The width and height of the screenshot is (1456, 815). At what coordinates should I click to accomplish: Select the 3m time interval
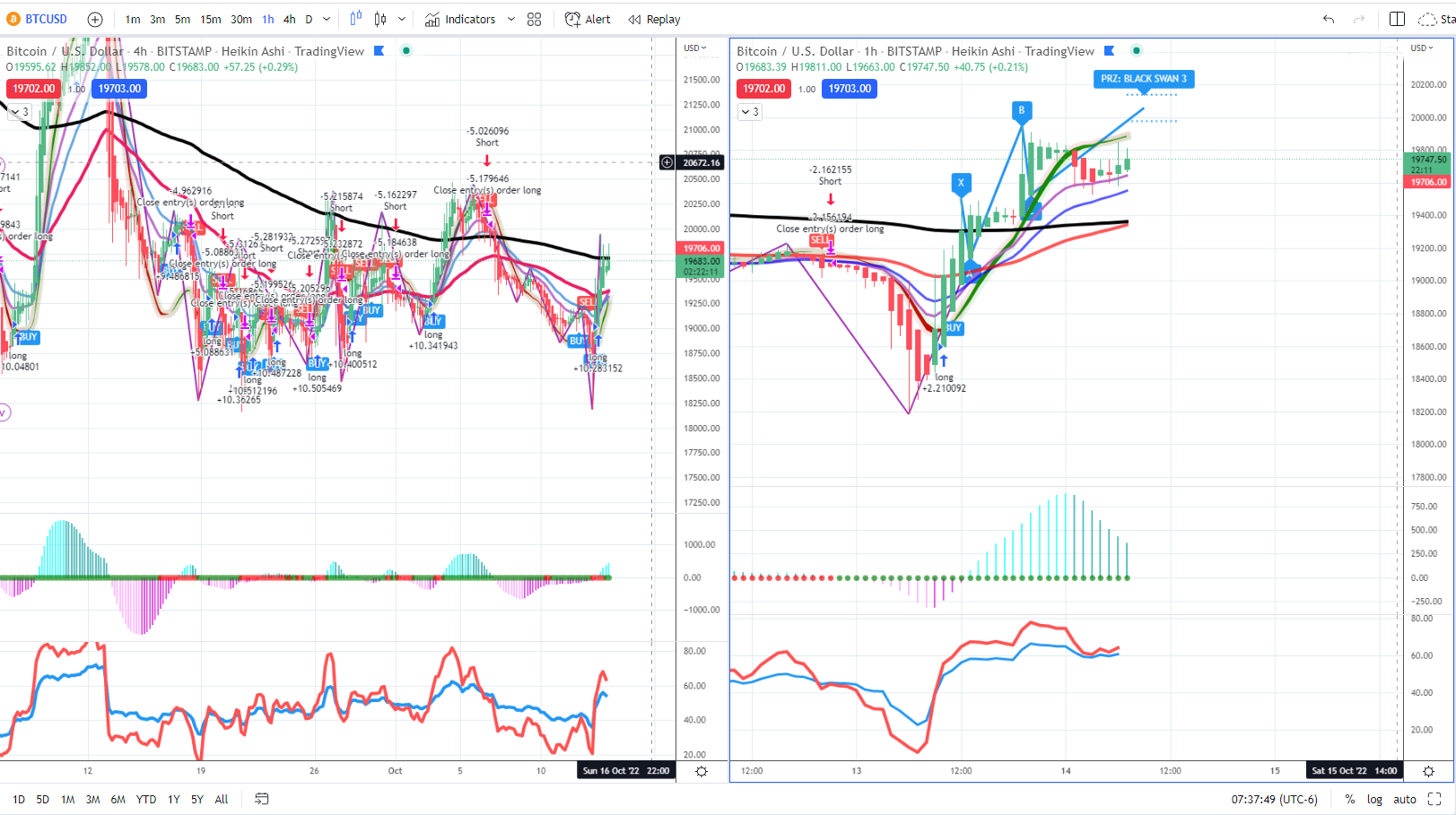(158, 19)
